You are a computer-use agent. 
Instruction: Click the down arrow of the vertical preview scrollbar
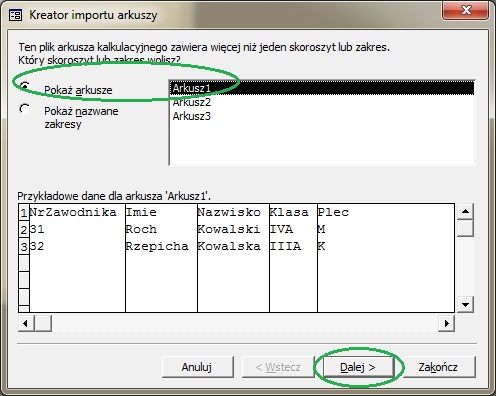point(465,304)
